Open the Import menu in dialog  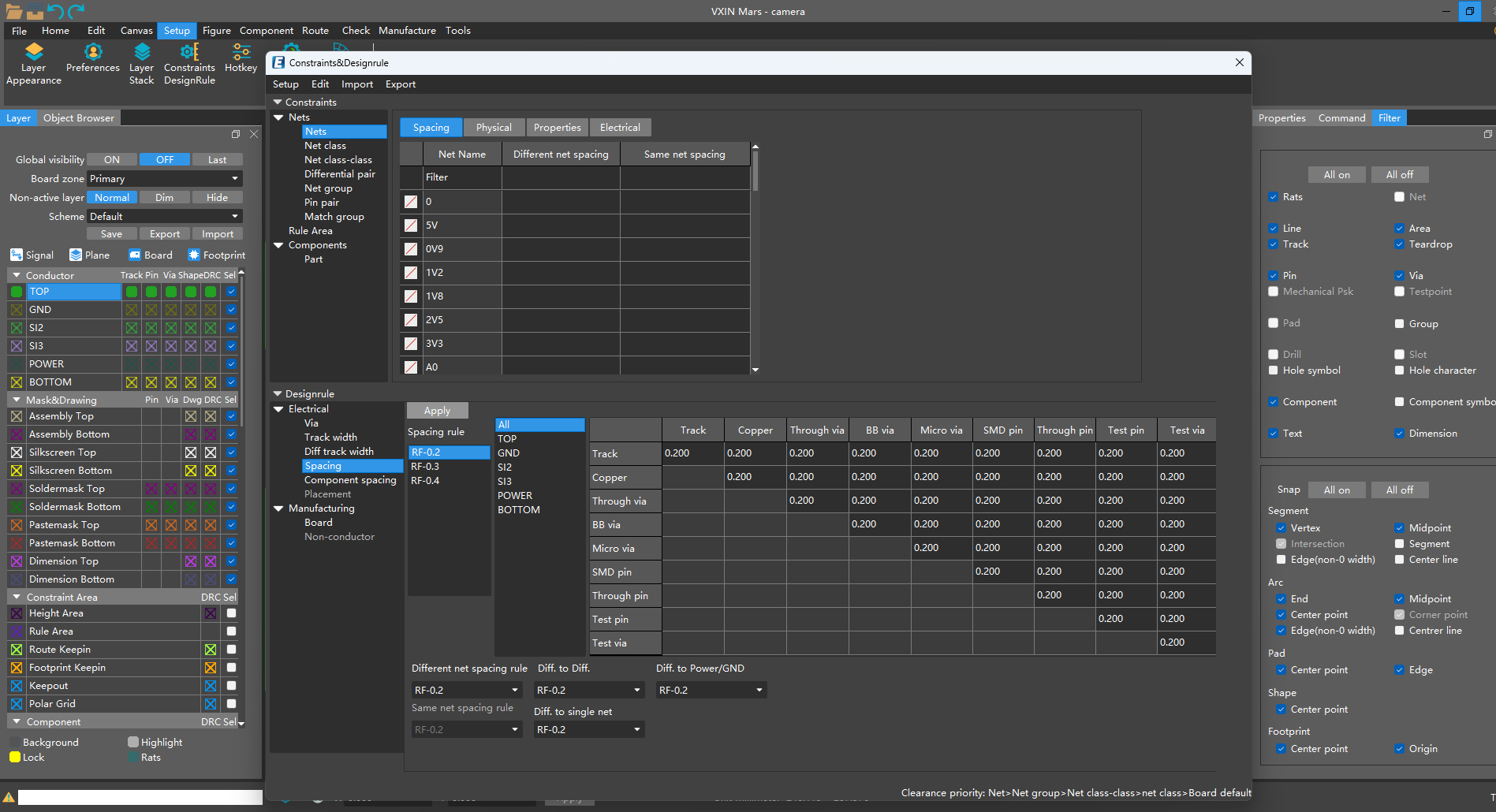(x=356, y=84)
